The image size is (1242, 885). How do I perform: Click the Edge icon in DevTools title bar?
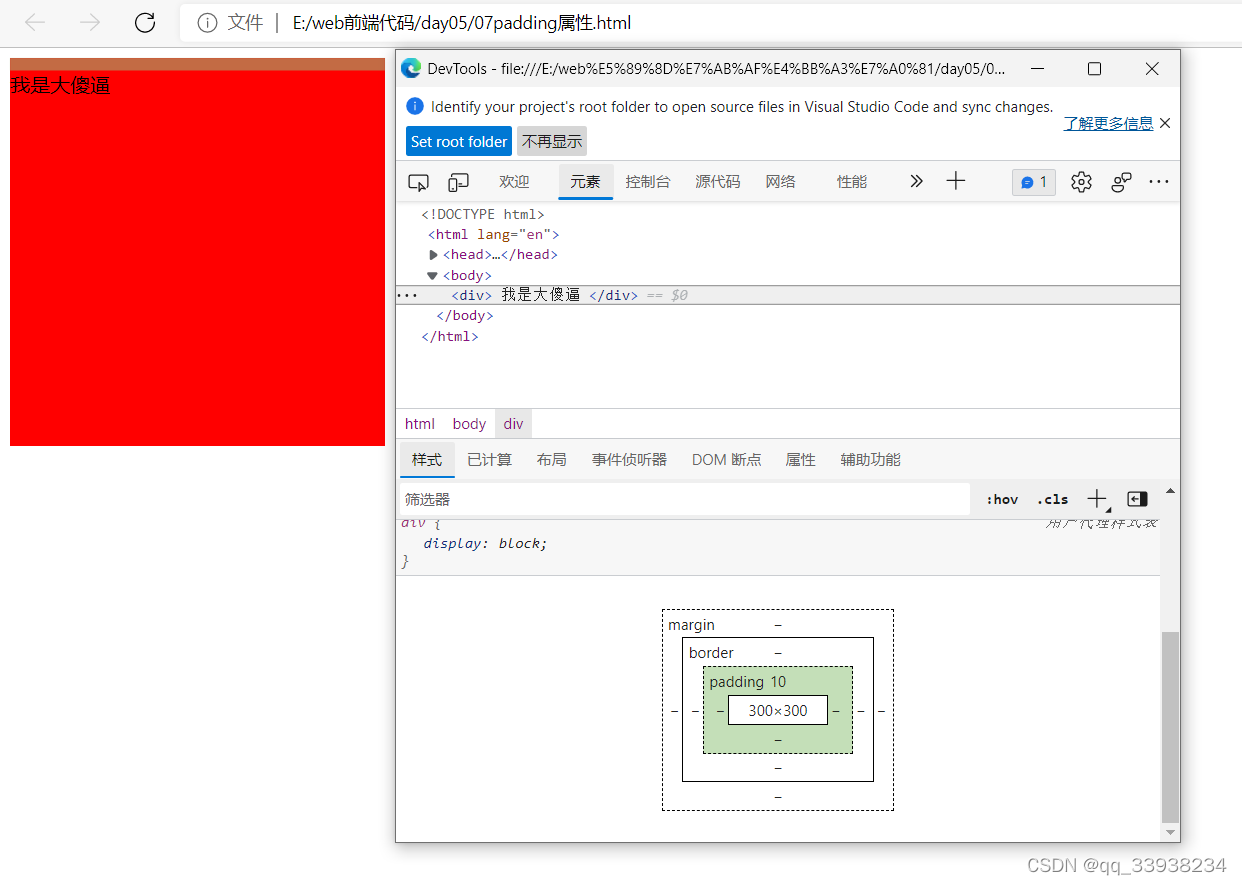(x=411, y=68)
